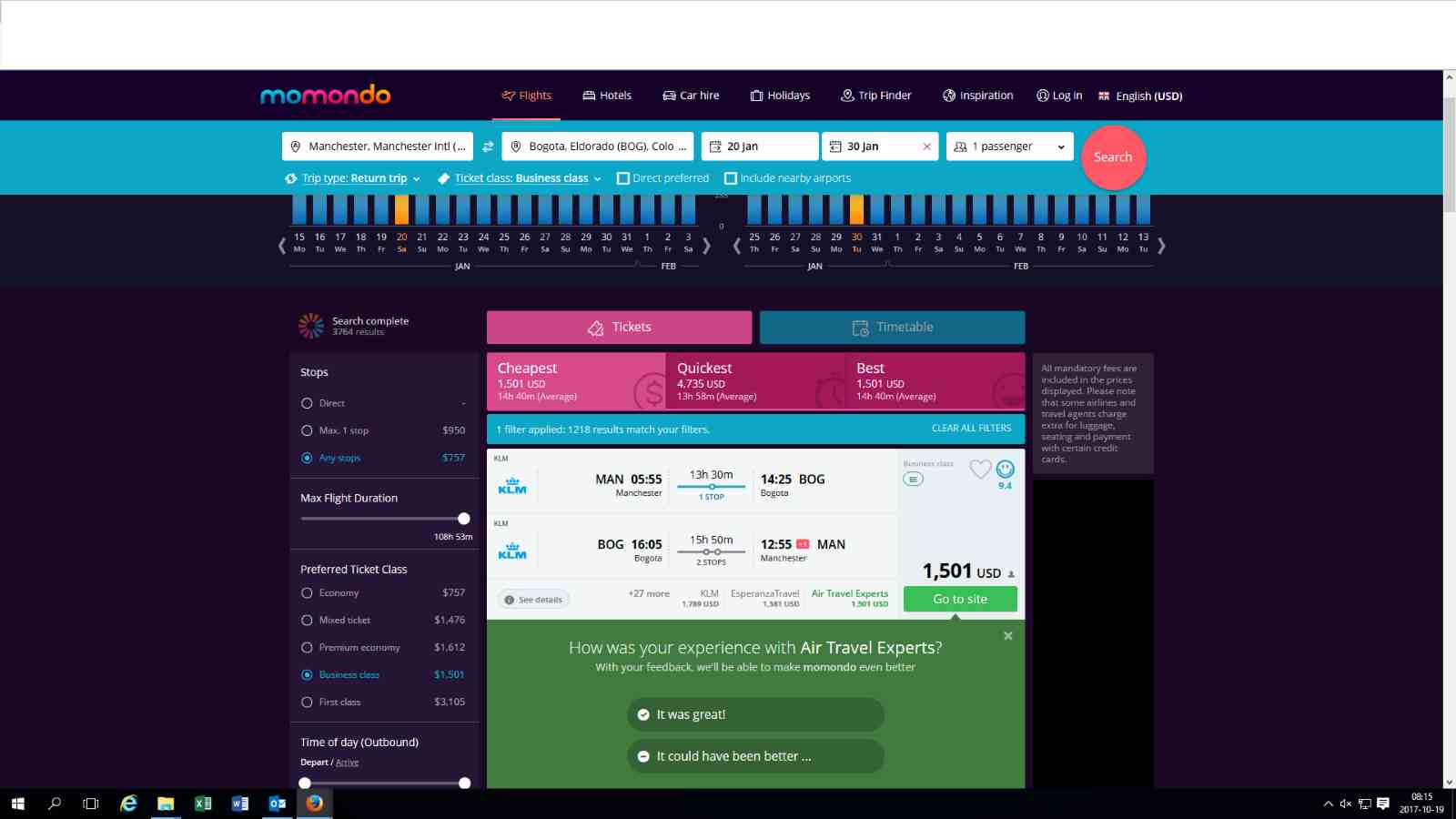Image resolution: width=1456 pixels, height=819 pixels.
Task: Select Economy ticket class
Action: coord(307,592)
